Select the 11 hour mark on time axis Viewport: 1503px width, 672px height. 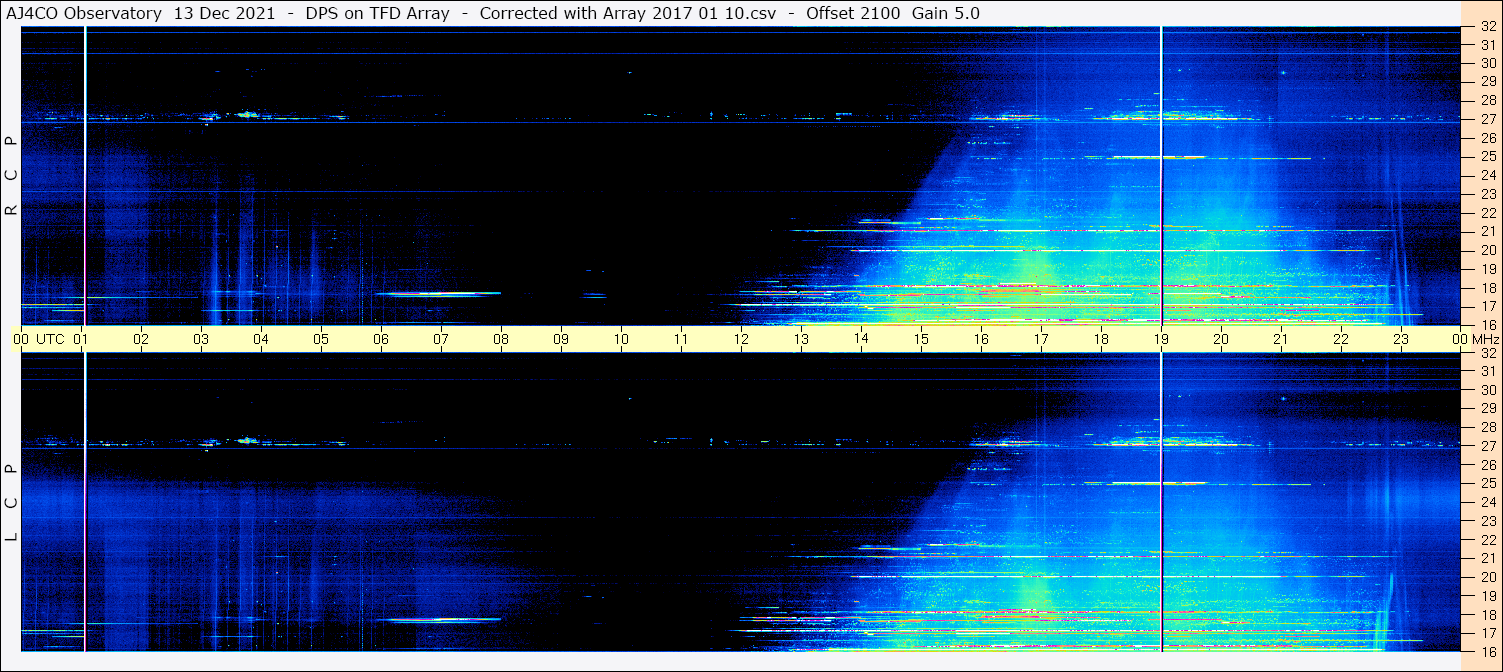(681, 339)
